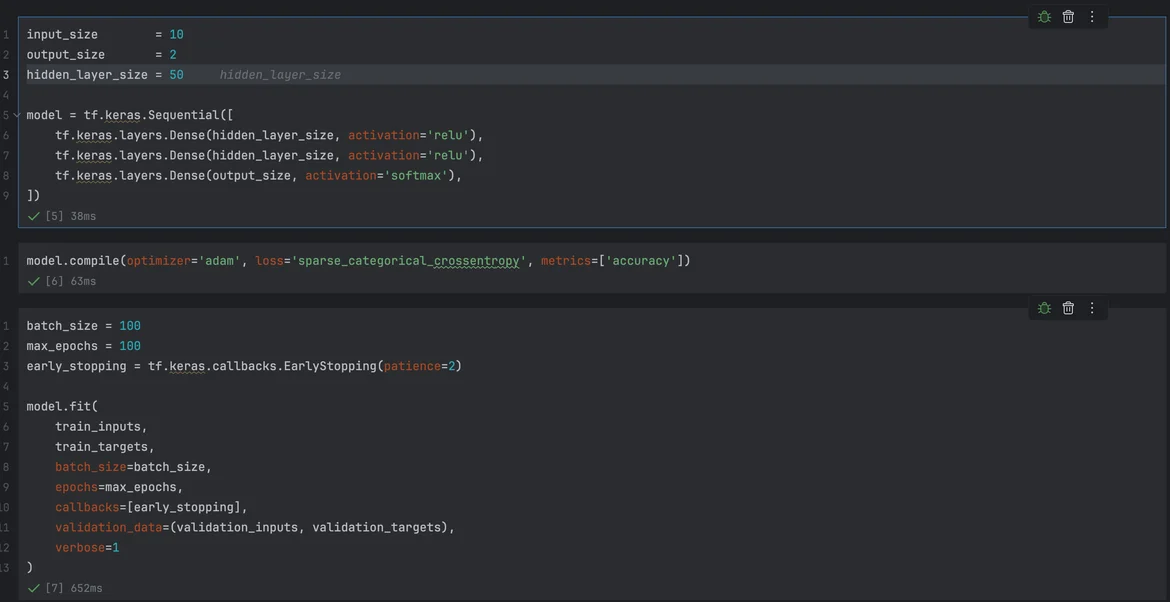Click the gray hidden_layer_size inlay hint
The width and height of the screenshot is (1170, 602).
pyautogui.click(x=280, y=75)
